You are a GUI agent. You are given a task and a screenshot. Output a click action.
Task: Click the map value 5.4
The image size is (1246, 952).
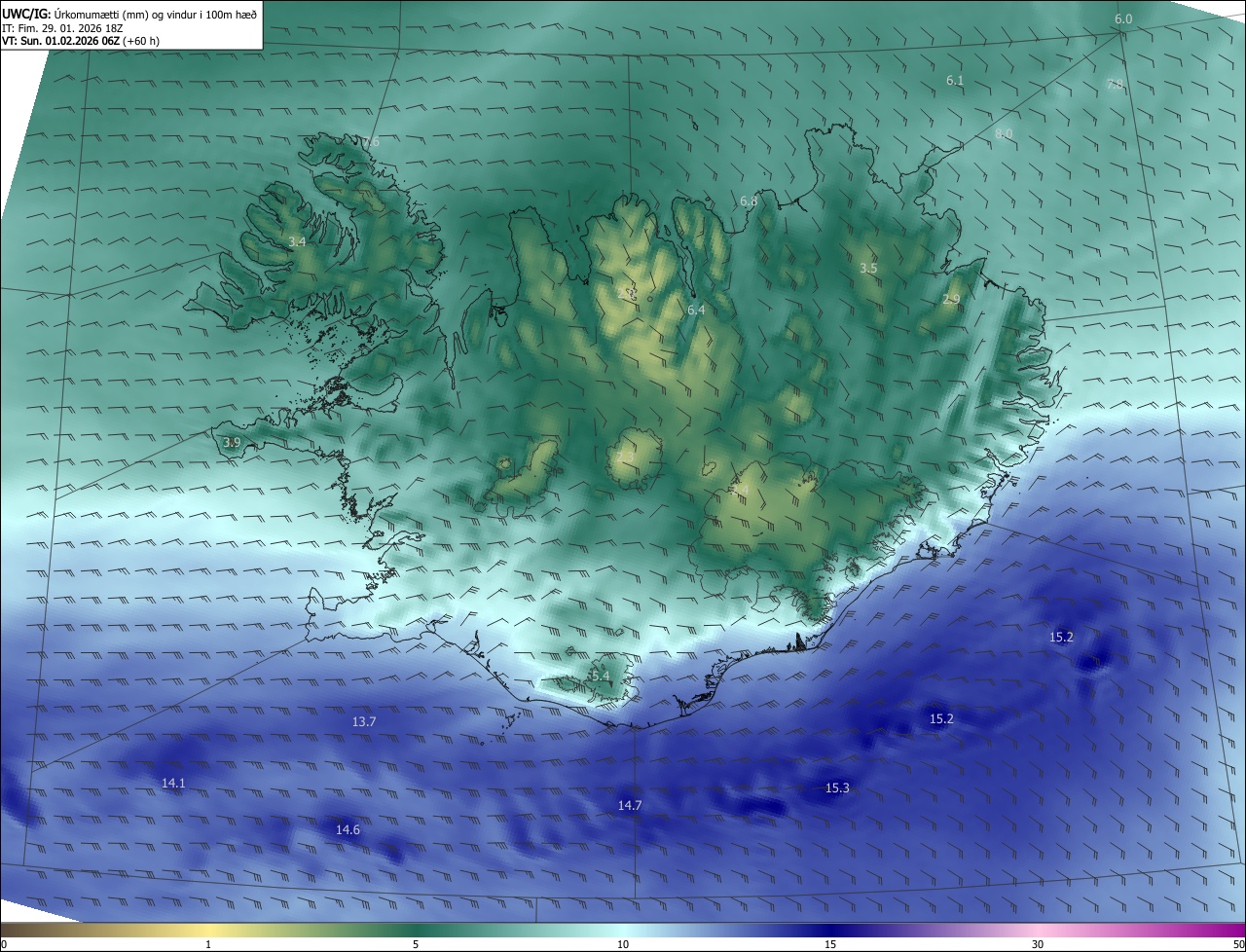[600, 676]
